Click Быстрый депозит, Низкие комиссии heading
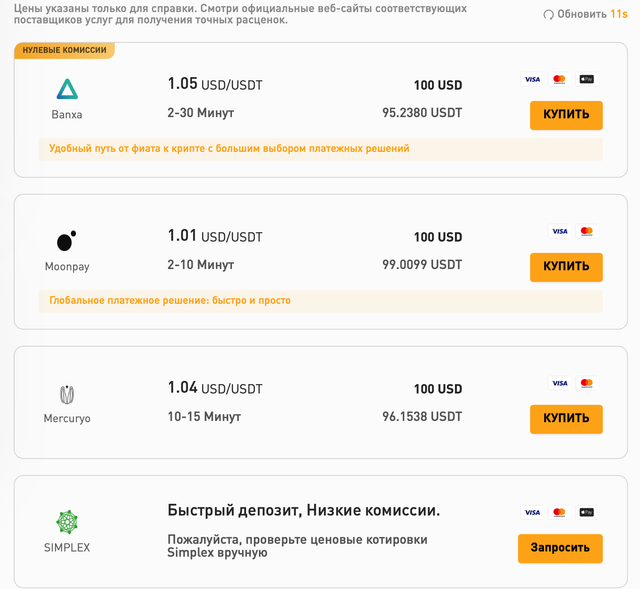This screenshot has height=589, width=640. [x=304, y=510]
